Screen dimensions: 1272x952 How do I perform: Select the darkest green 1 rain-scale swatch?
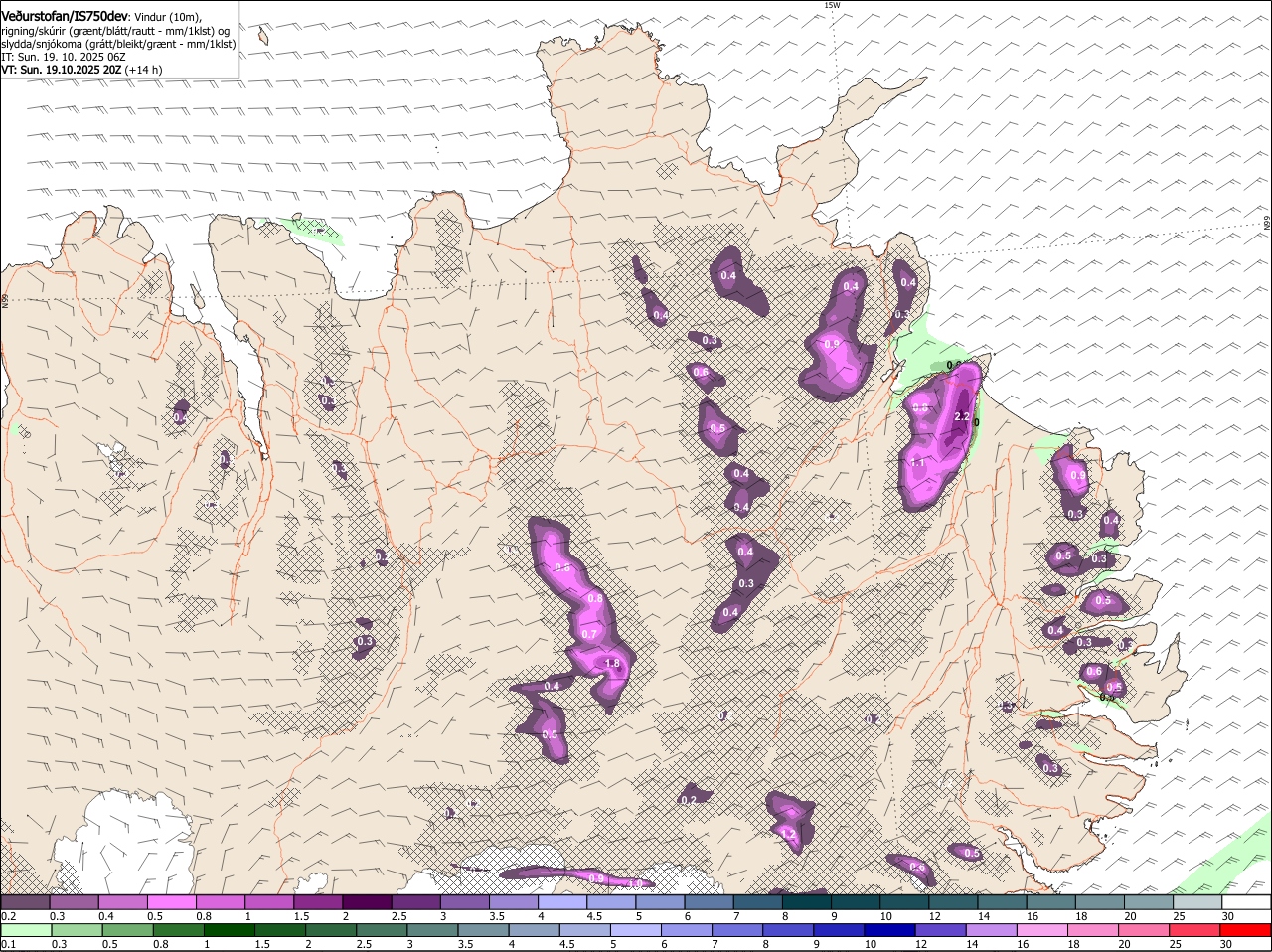click(x=229, y=930)
